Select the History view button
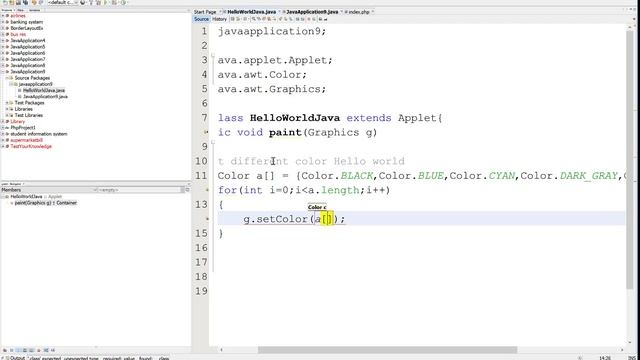The height and width of the screenshot is (360, 640). [219, 19]
